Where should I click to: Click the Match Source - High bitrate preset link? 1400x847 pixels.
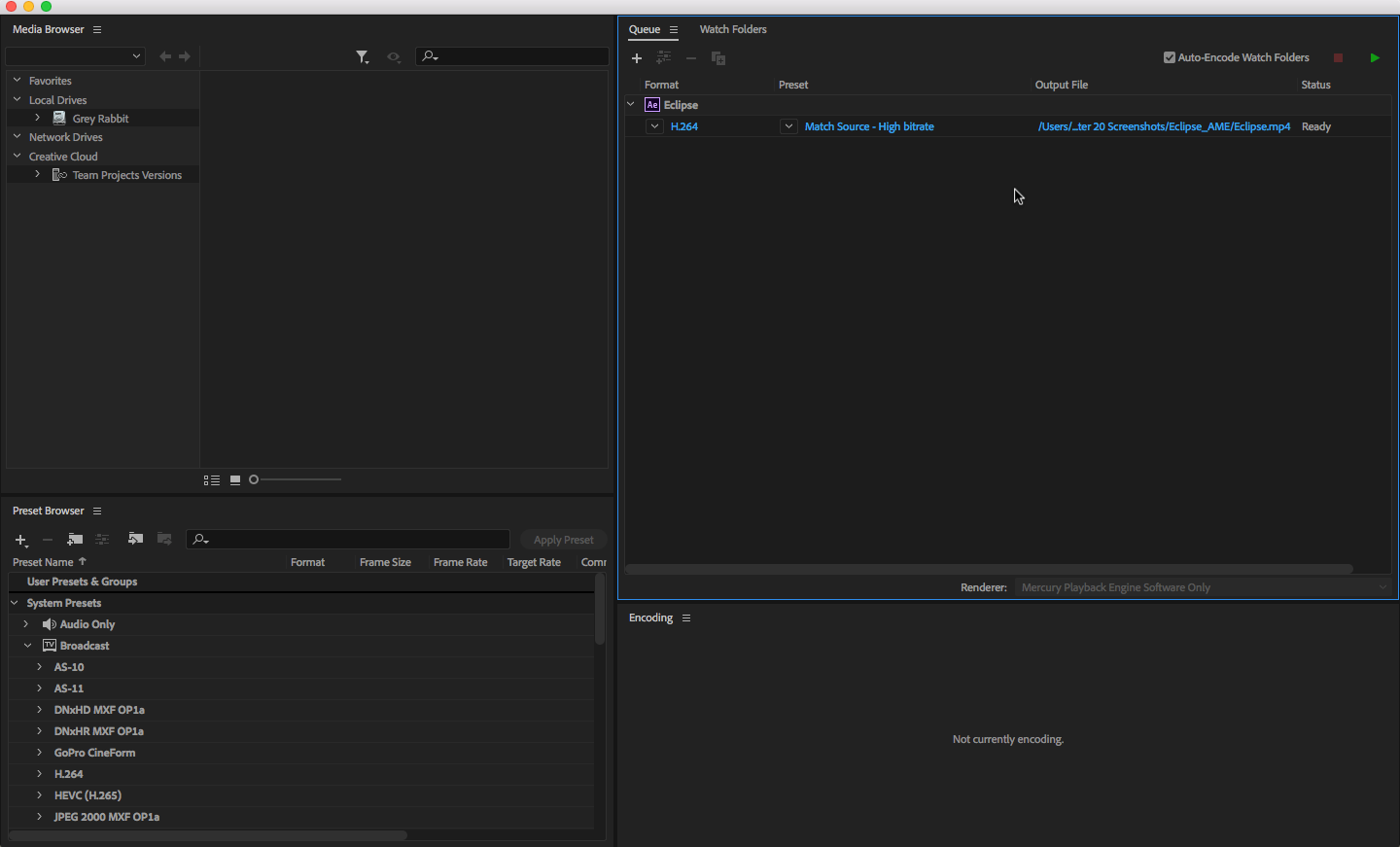[868, 126]
